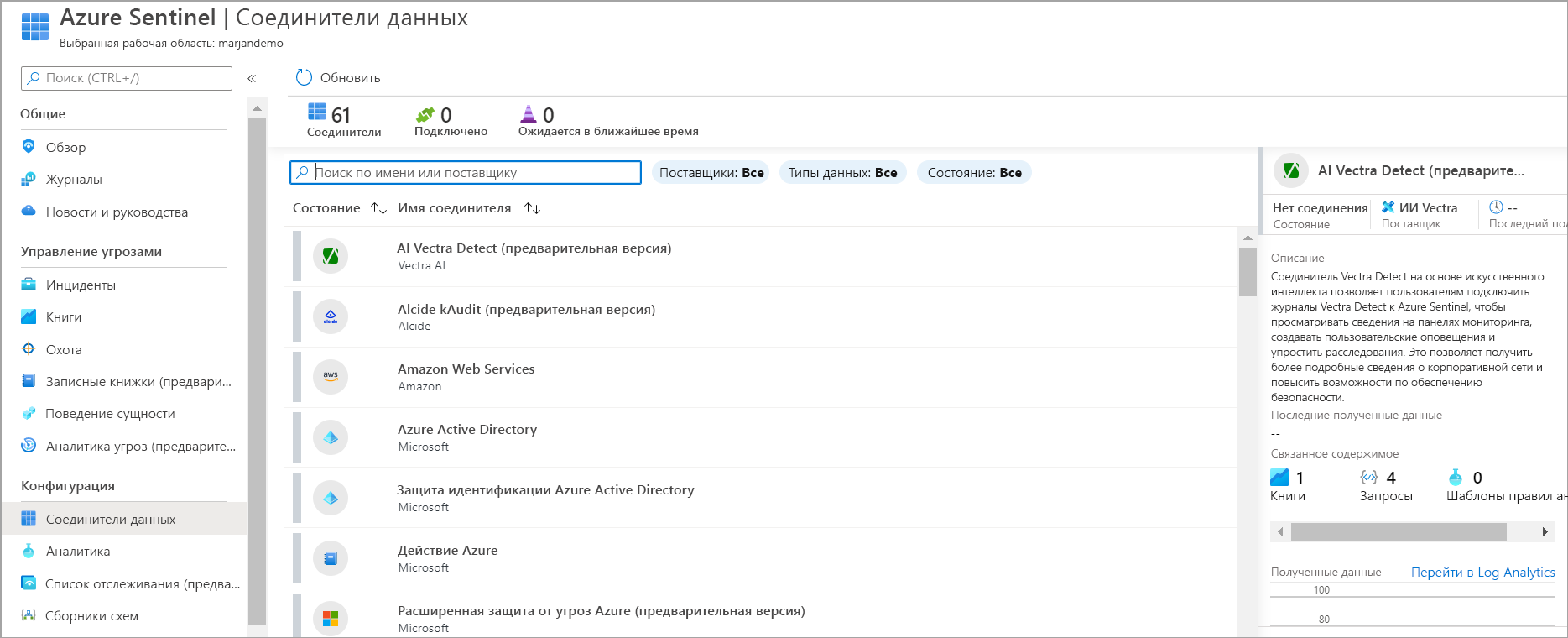Open Новости и руководства in sidebar
Viewport: 1568px width, 638px height.
[x=117, y=212]
